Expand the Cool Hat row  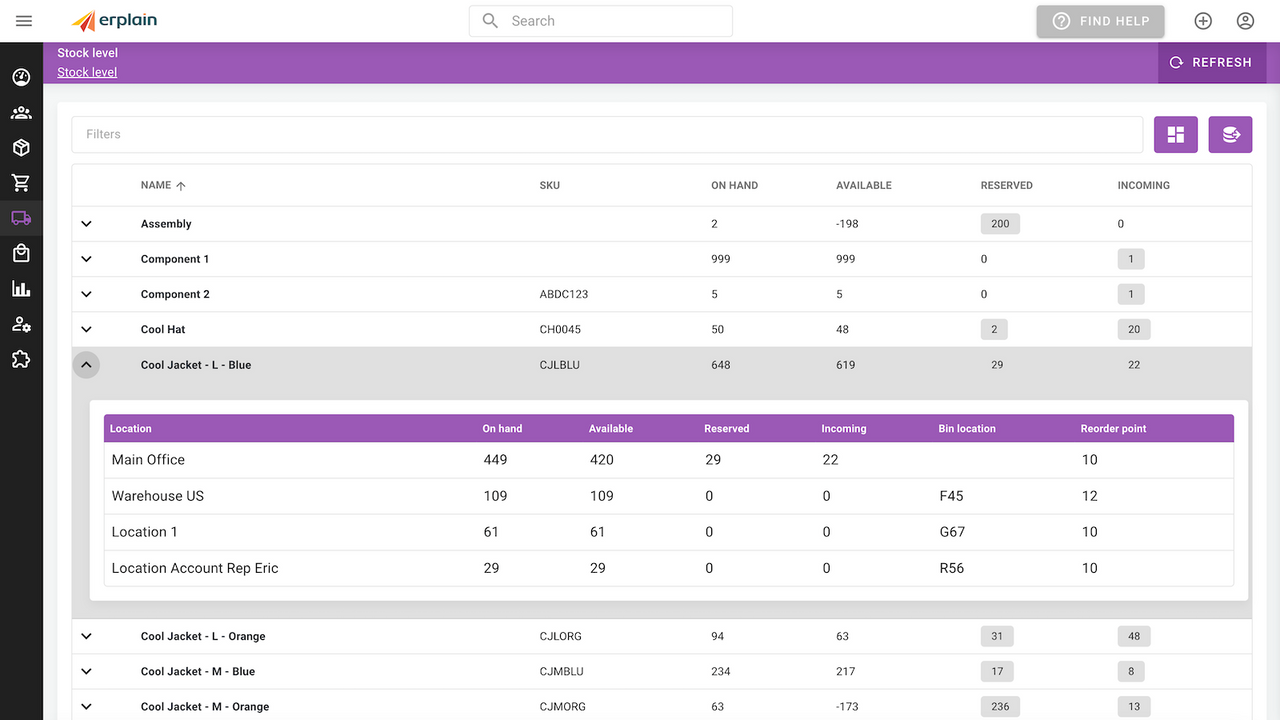86,329
